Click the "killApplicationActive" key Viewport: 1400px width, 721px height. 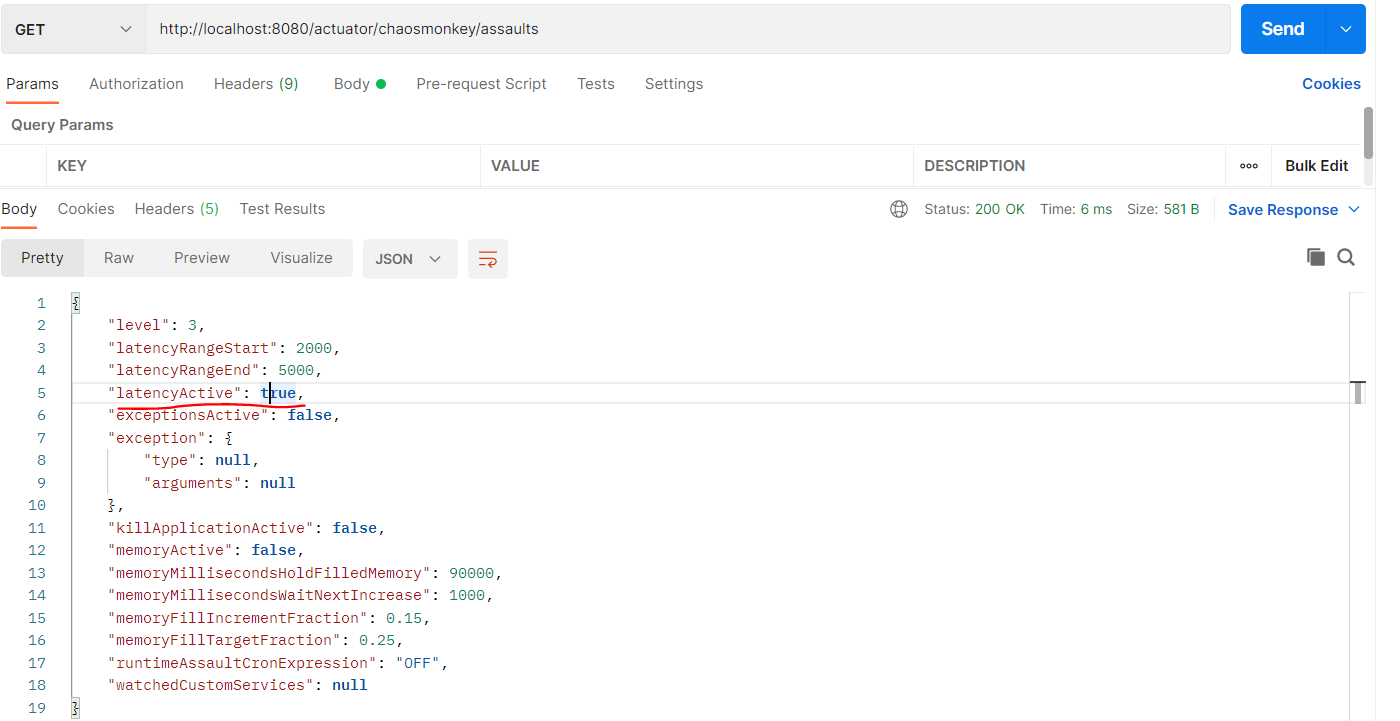point(211,528)
